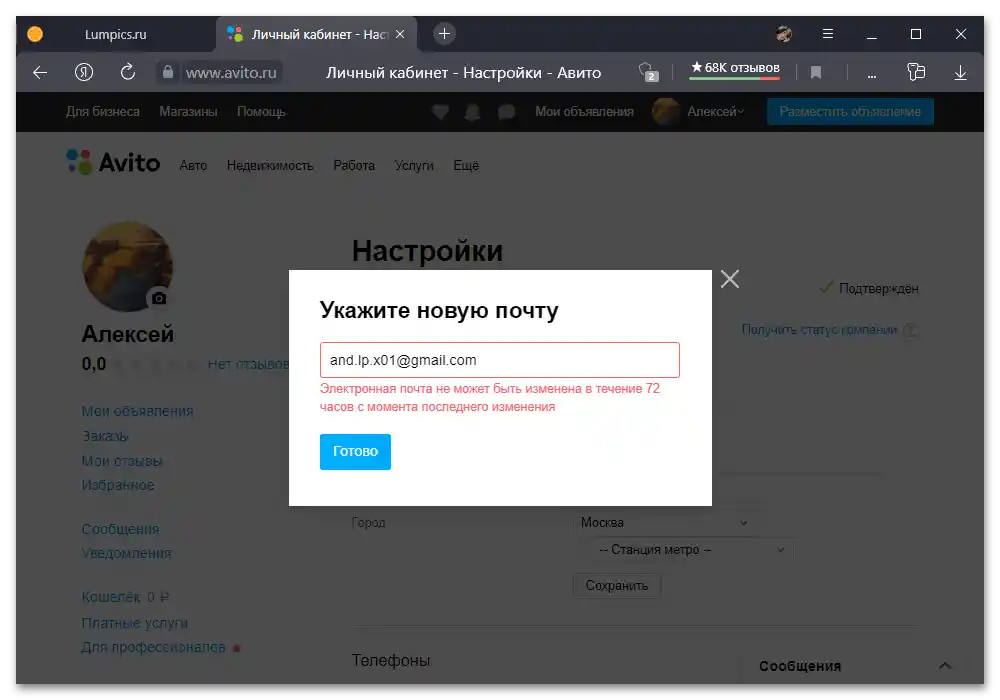Image resolution: width=1000 pixels, height=700 pixels.
Task: Click the Avito logo
Action: point(114,163)
